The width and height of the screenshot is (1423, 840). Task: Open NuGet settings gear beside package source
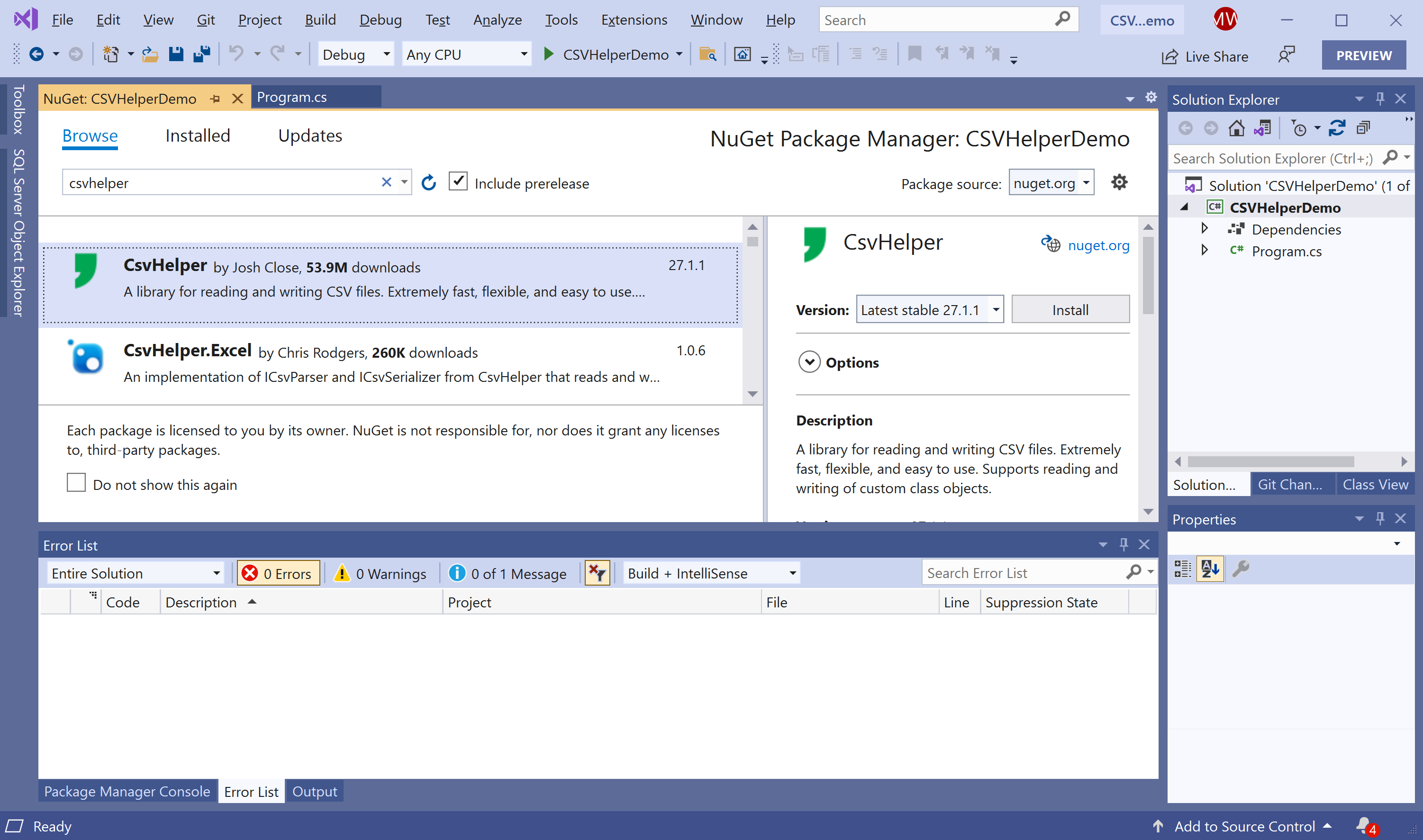pos(1119,182)
